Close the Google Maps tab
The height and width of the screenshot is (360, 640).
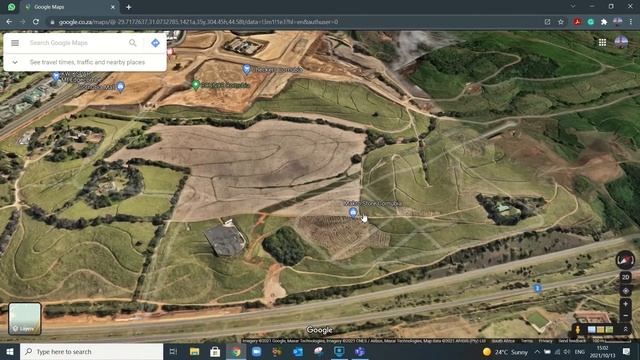(x=113, y=7)
